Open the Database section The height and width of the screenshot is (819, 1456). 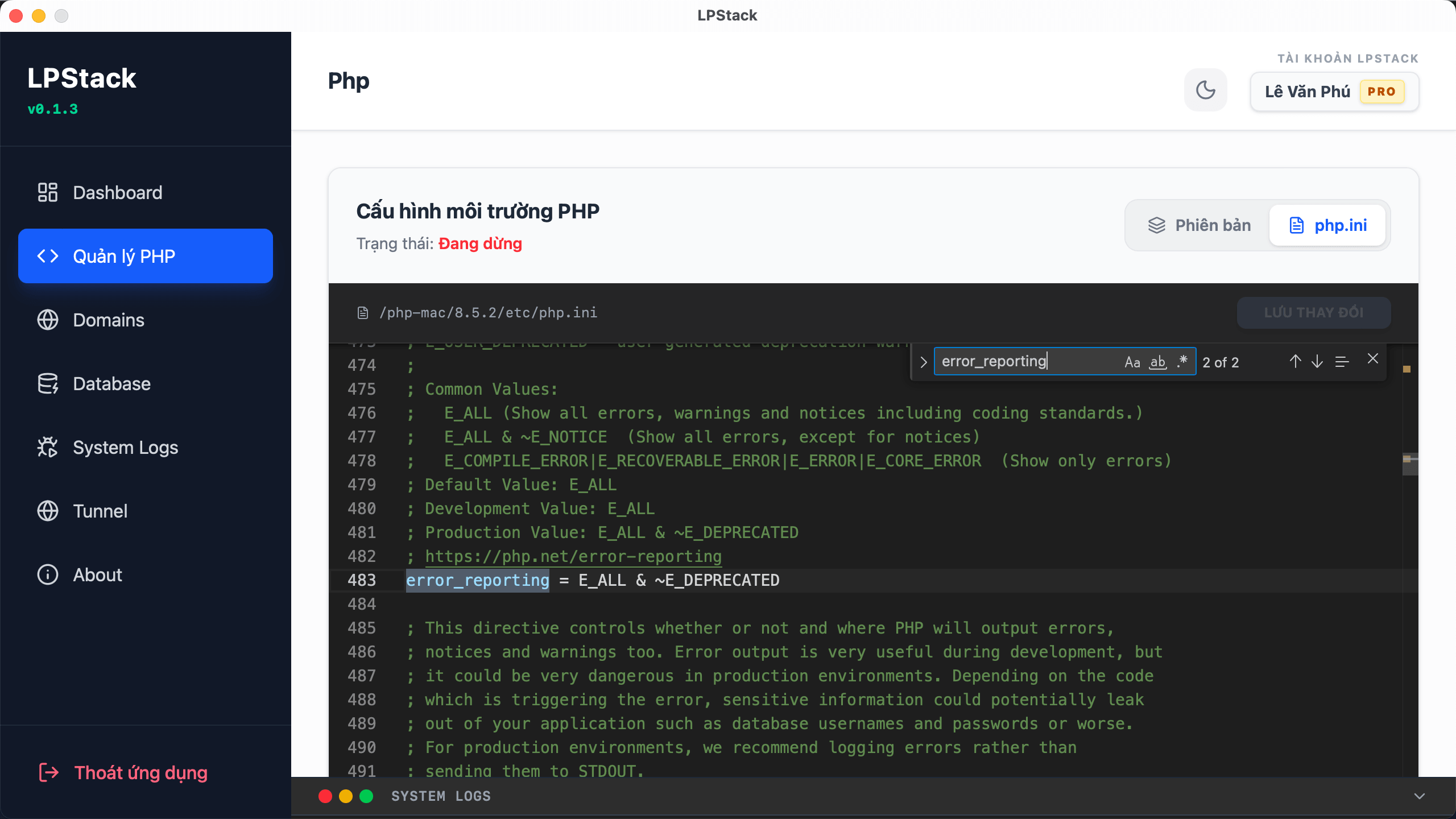click(111, 383)
